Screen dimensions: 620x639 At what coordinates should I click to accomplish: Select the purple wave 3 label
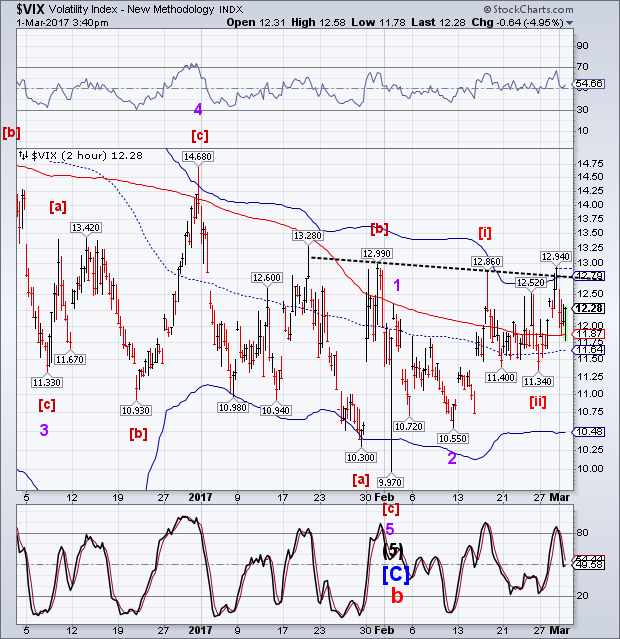pos(44,430)
